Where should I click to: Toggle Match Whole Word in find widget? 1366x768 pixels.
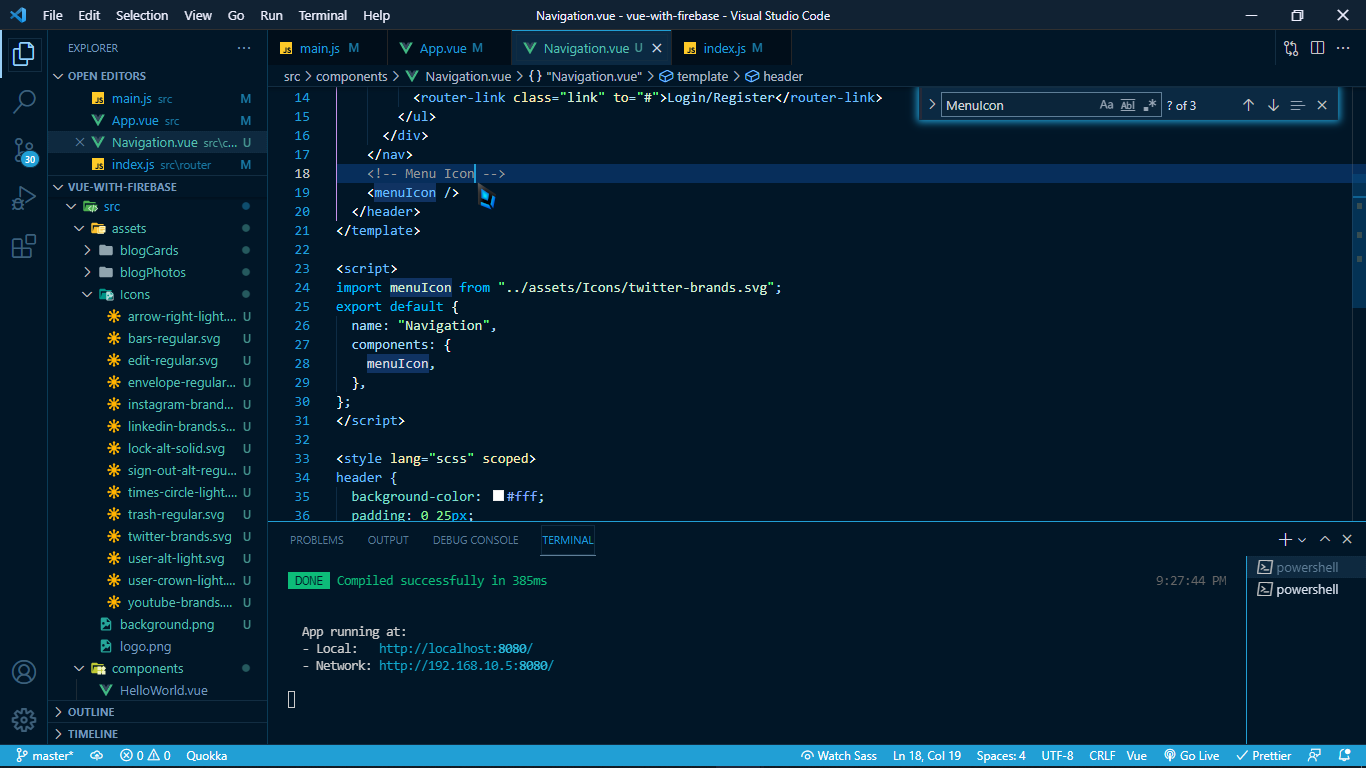click(1128, 105)
